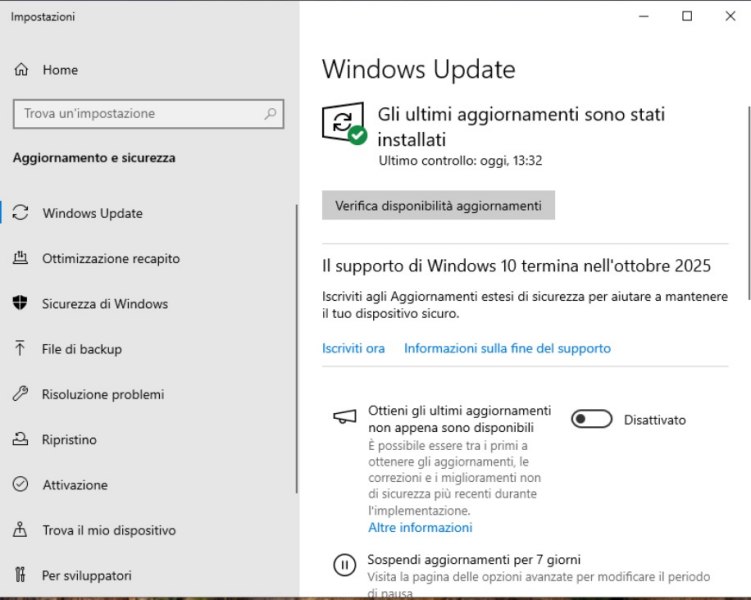
Task: Click the right-side vertical scrollbar
Action: pos(747,200)
